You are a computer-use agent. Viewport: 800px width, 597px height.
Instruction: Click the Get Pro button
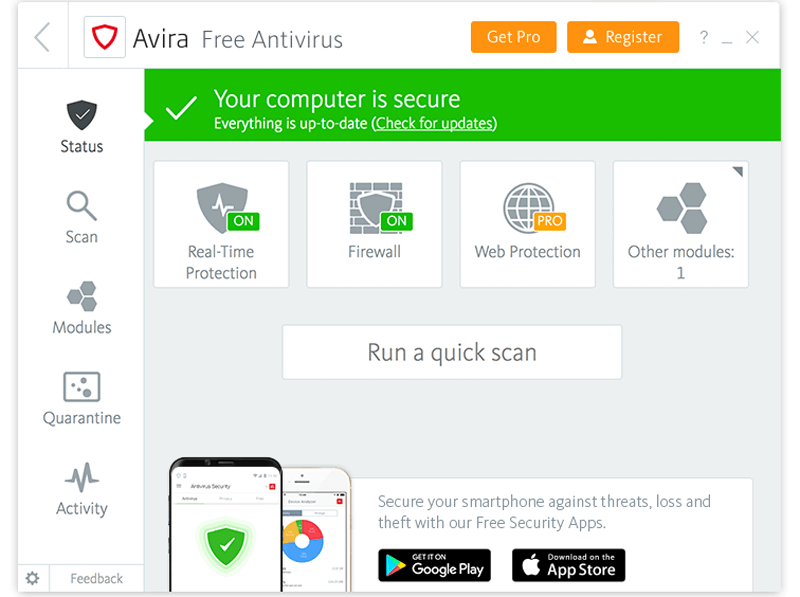tap(513, 37)
